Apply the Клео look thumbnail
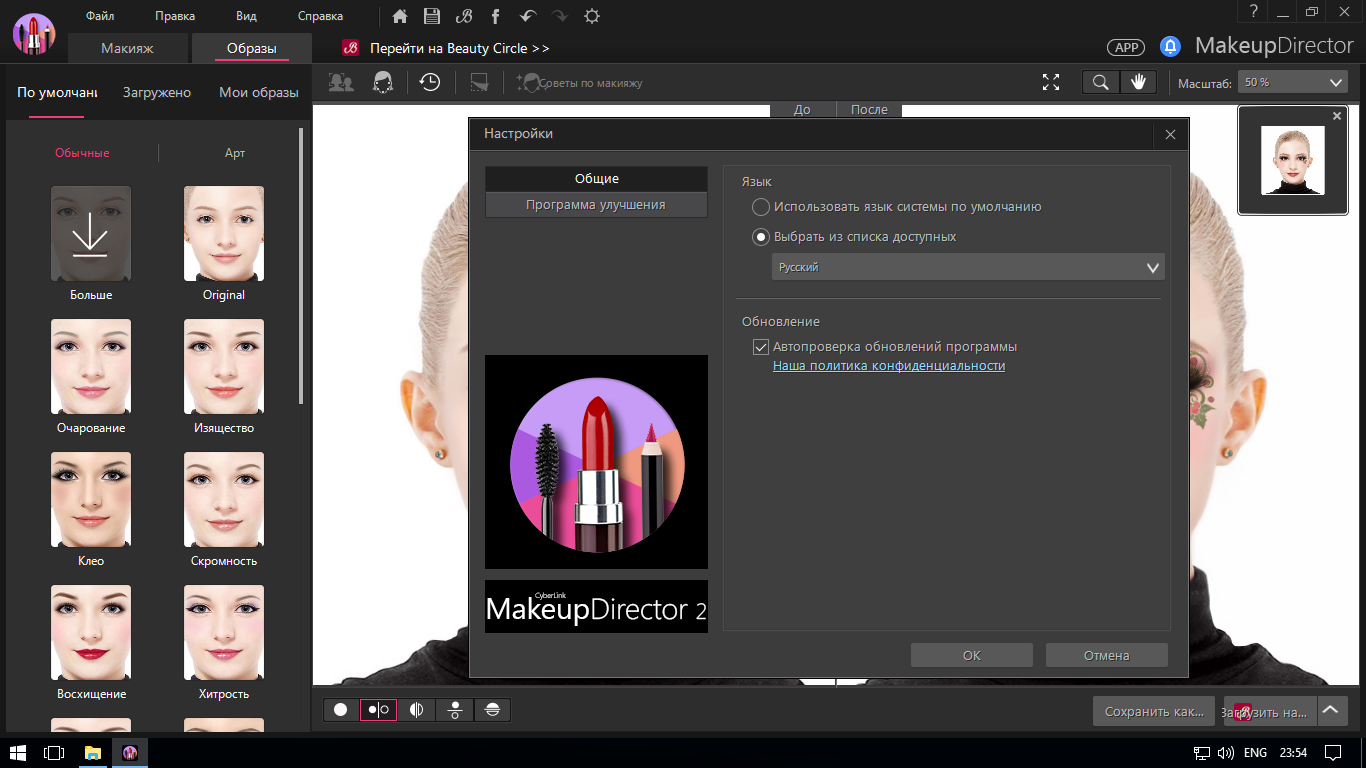 point(91,499)
